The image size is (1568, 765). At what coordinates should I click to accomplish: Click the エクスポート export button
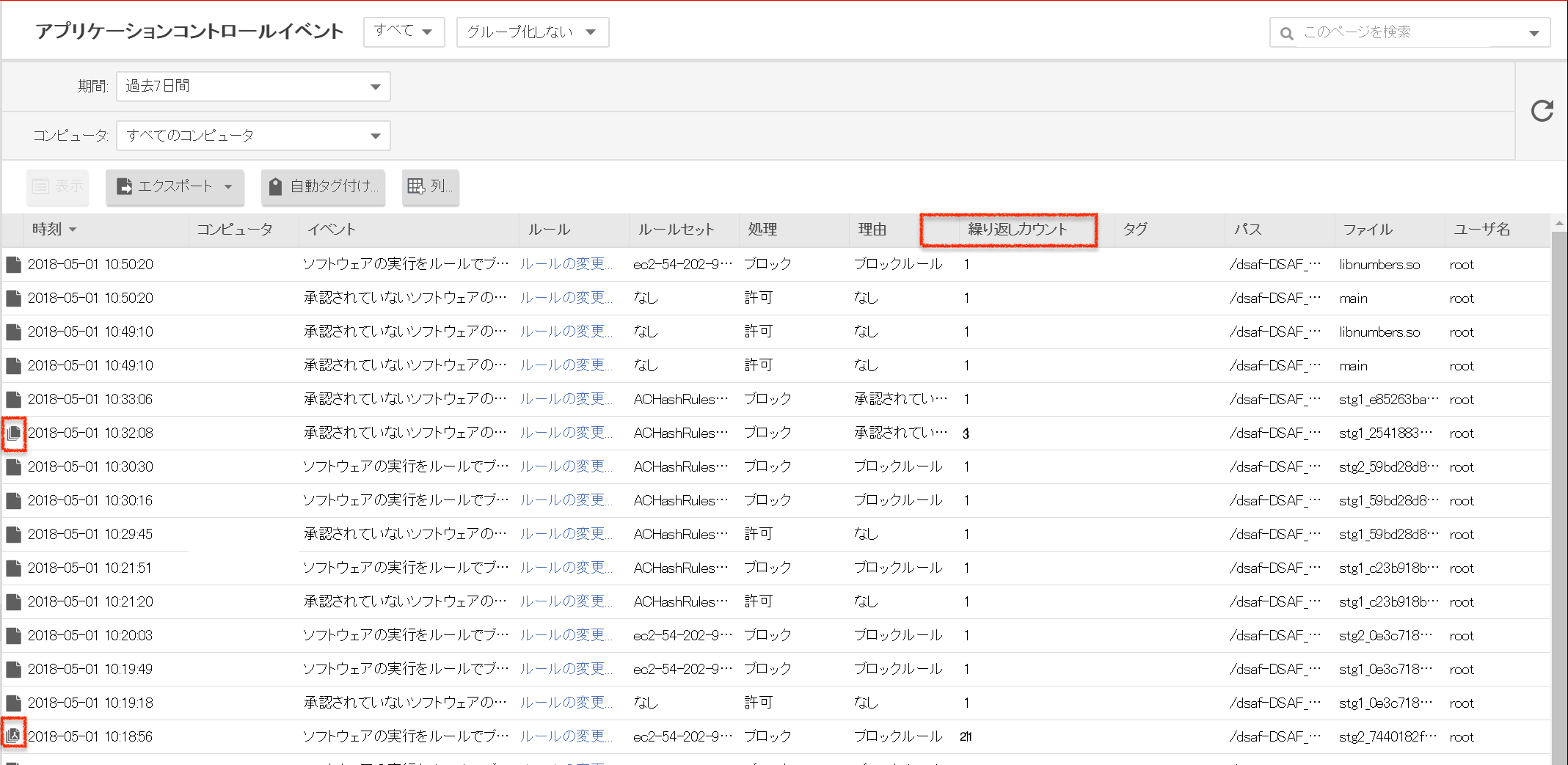coord(175,187)
